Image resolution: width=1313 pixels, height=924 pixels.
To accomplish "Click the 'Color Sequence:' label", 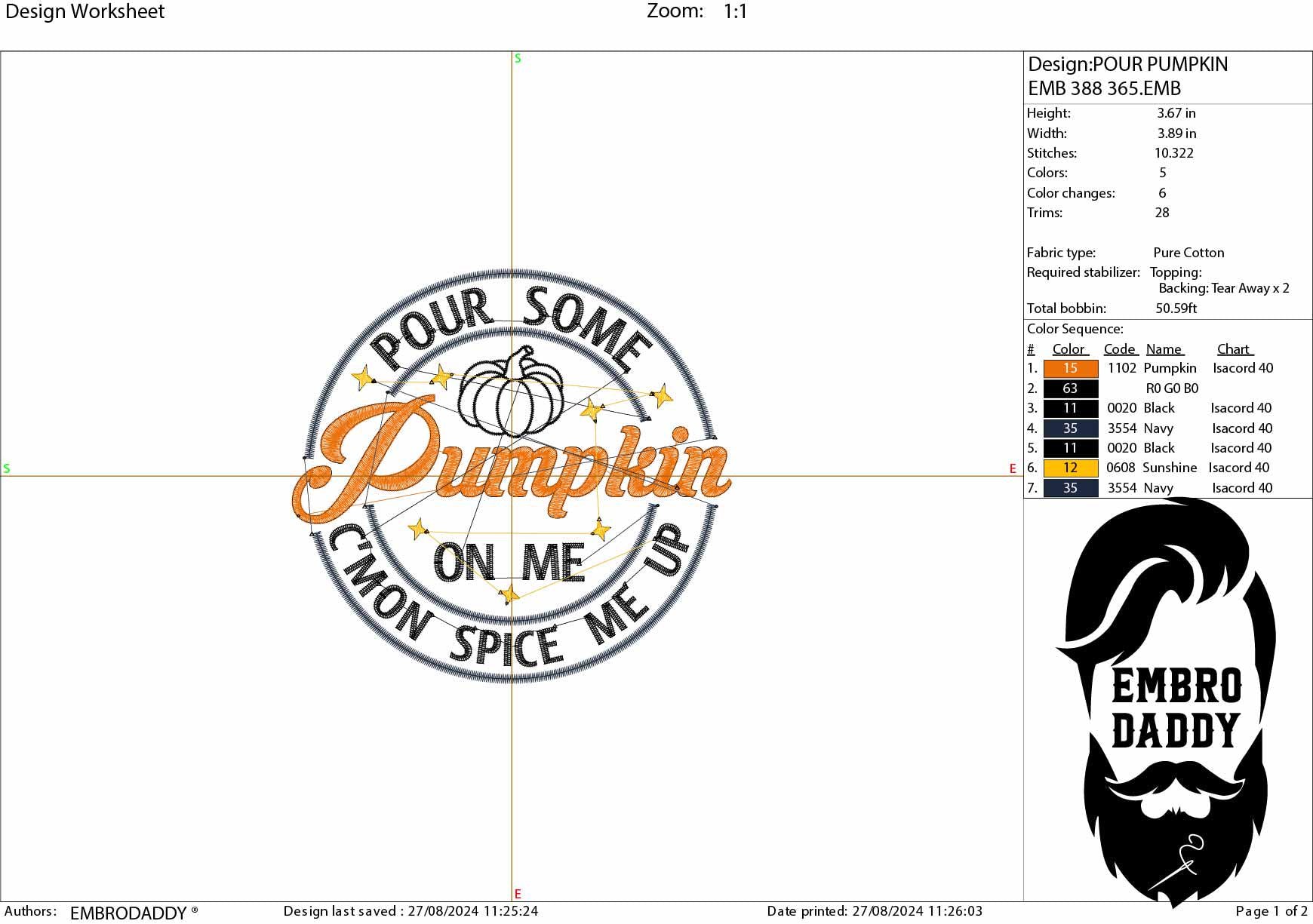I will (1075, 329).
